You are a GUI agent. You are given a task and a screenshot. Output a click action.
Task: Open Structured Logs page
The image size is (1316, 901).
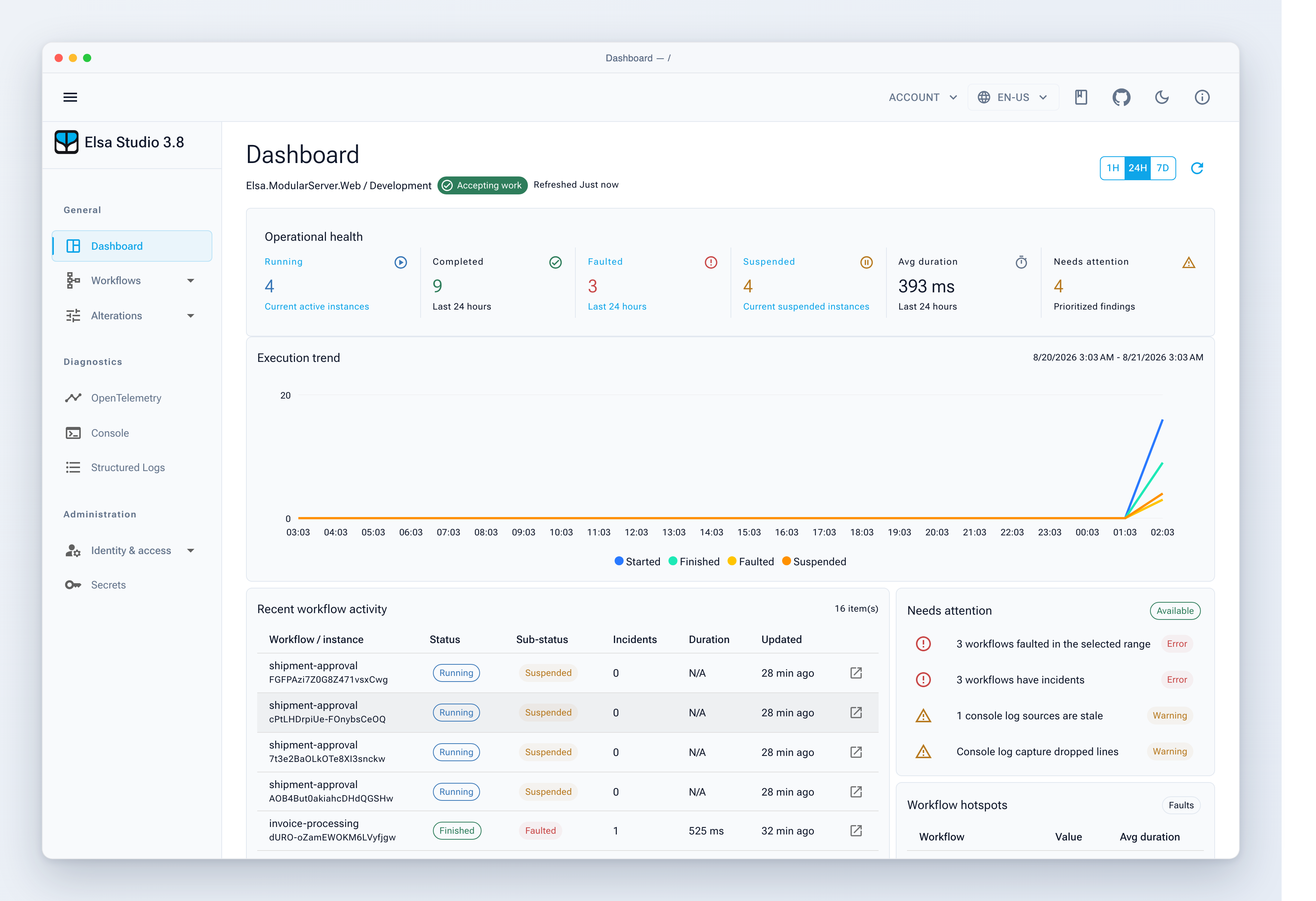pyautogui.click(x=132, y=467)
